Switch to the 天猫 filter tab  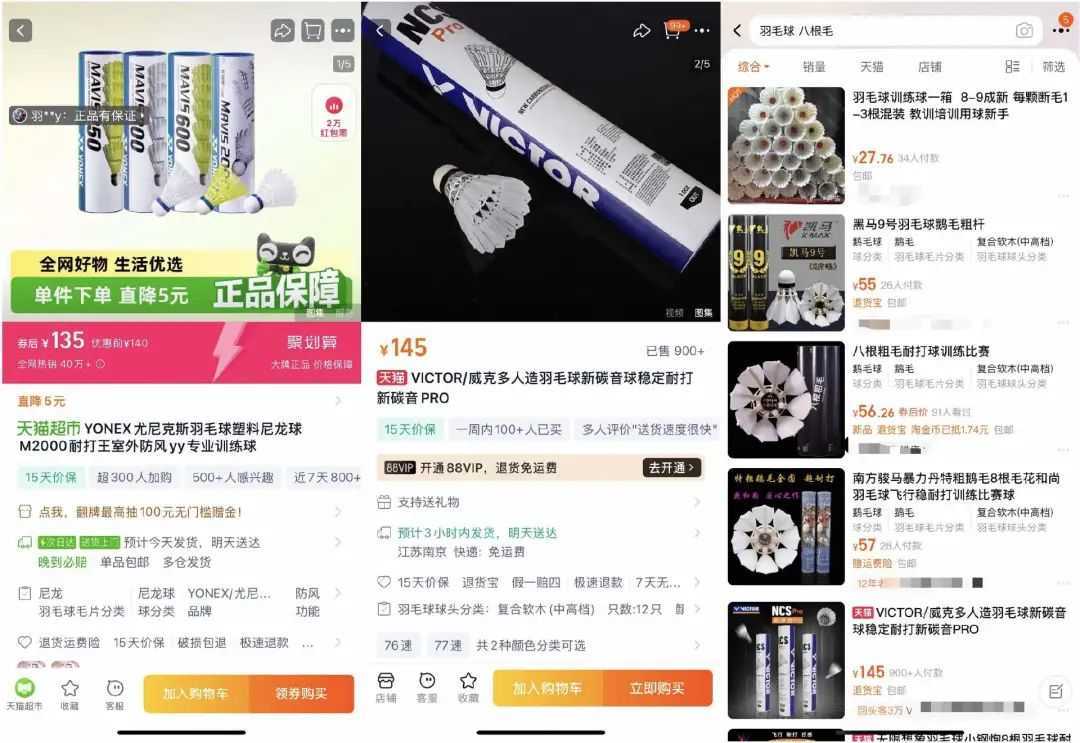871,67
